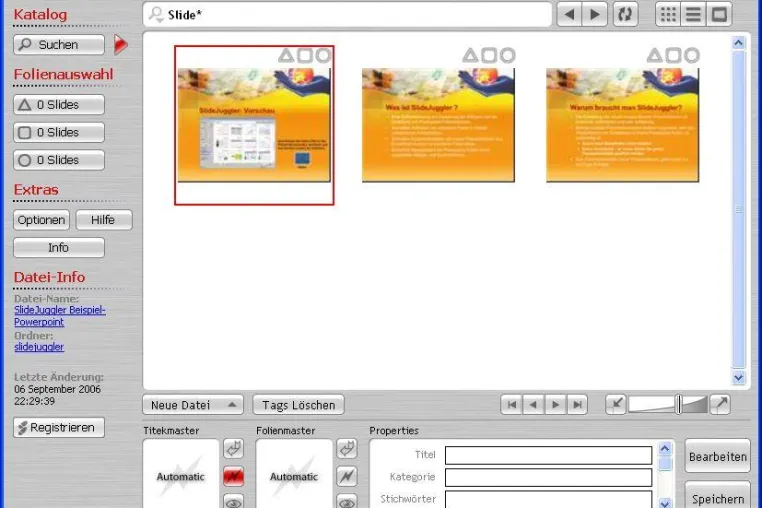Open the square selection showing 0 Slides

[x=59, y=132]
